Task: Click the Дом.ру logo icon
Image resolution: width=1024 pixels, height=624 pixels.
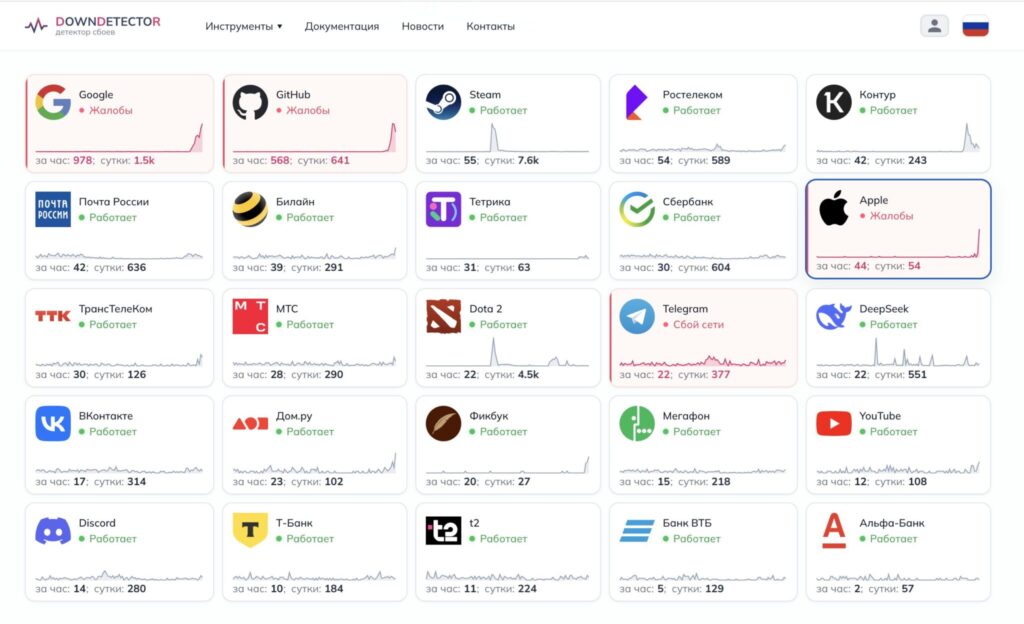Action: (250, 424)
